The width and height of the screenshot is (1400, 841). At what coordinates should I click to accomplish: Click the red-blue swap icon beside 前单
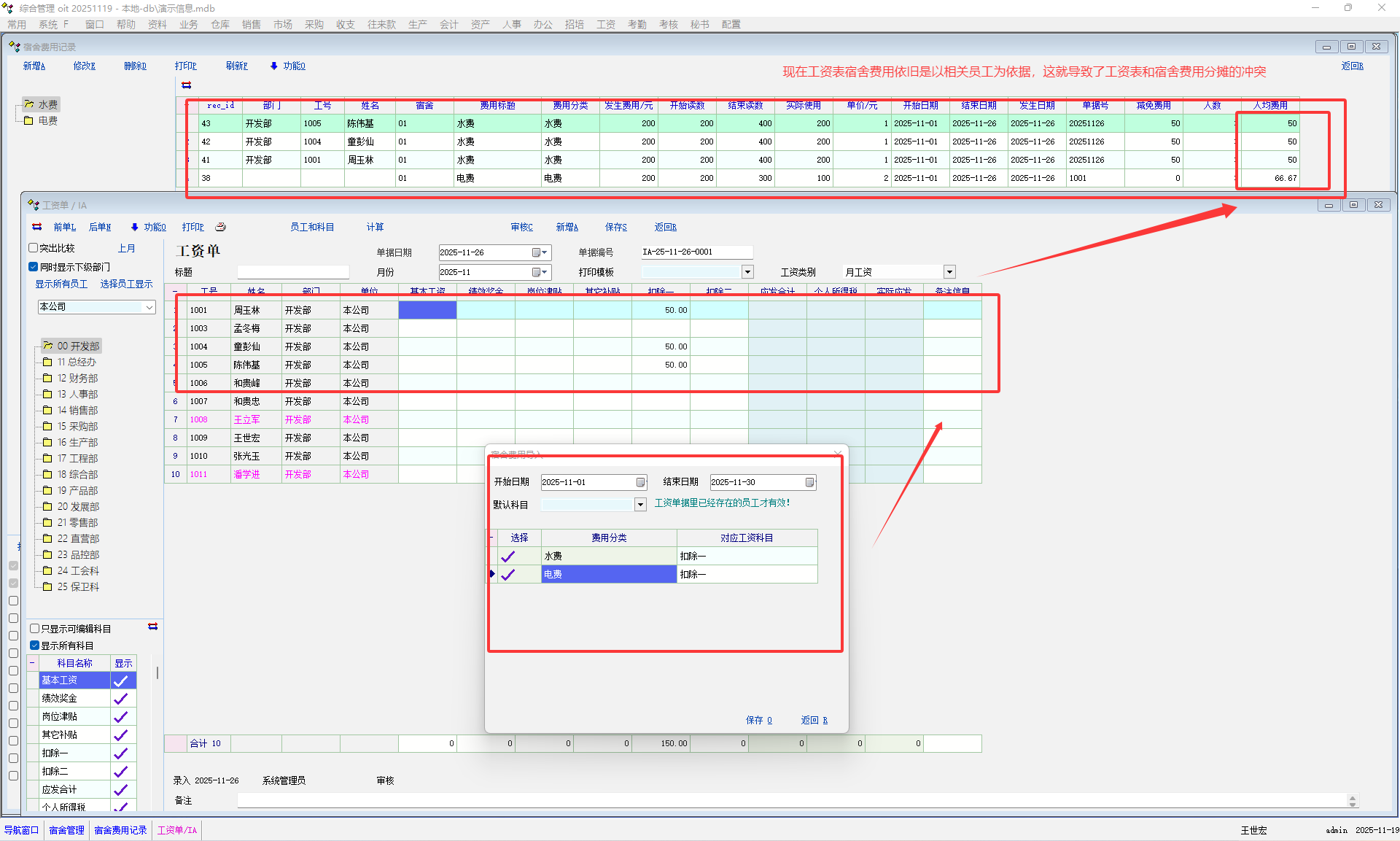point(37,227)
